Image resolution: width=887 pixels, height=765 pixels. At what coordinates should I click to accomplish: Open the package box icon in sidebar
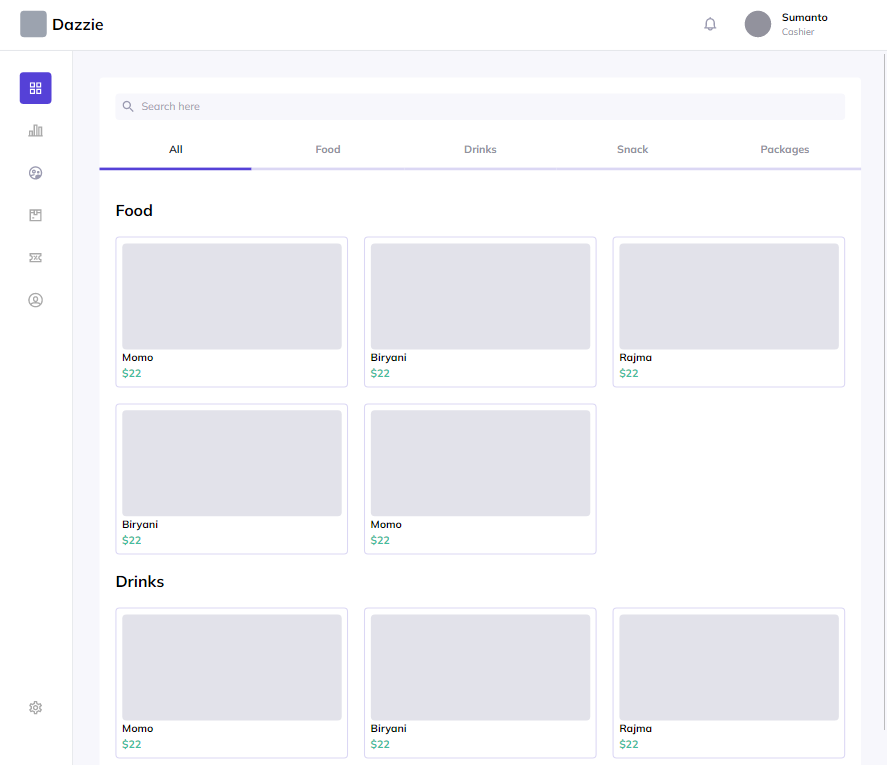36,215
